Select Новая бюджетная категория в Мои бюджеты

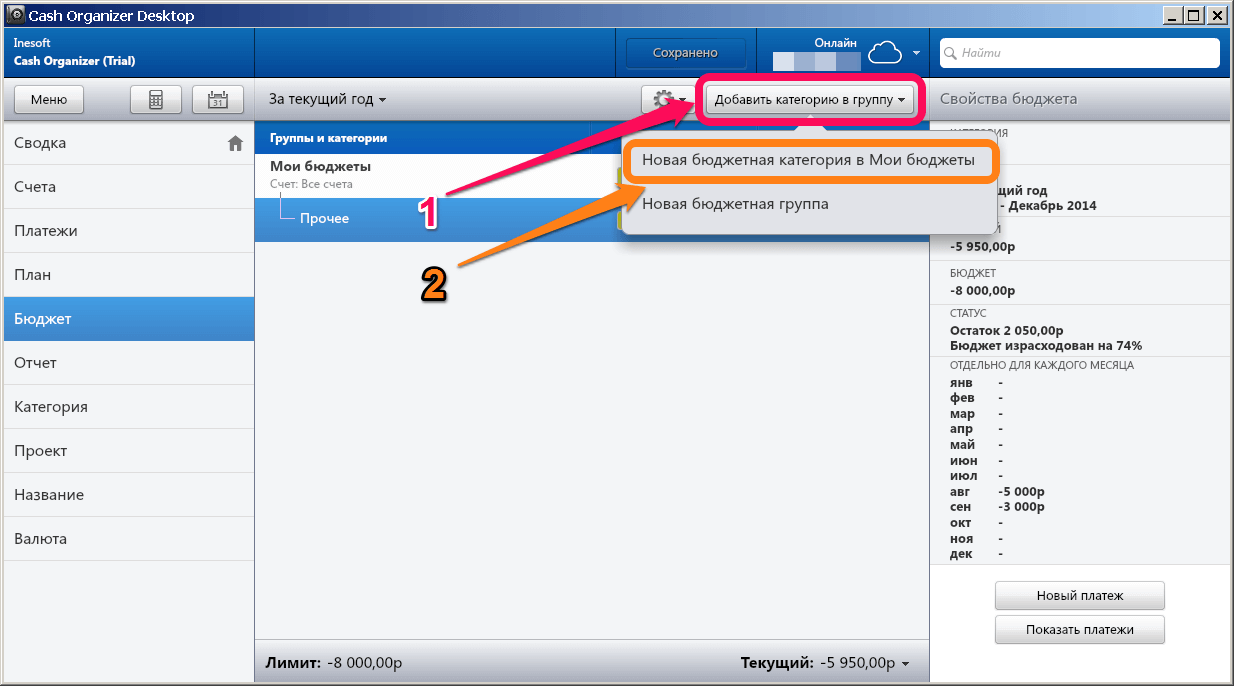[809, 160]
